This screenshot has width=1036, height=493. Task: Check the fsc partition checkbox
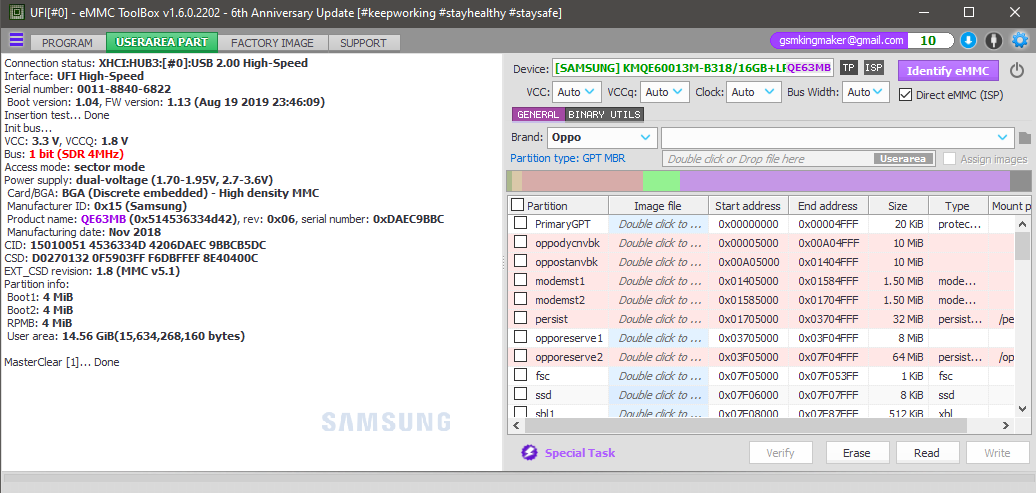(521, 377)
